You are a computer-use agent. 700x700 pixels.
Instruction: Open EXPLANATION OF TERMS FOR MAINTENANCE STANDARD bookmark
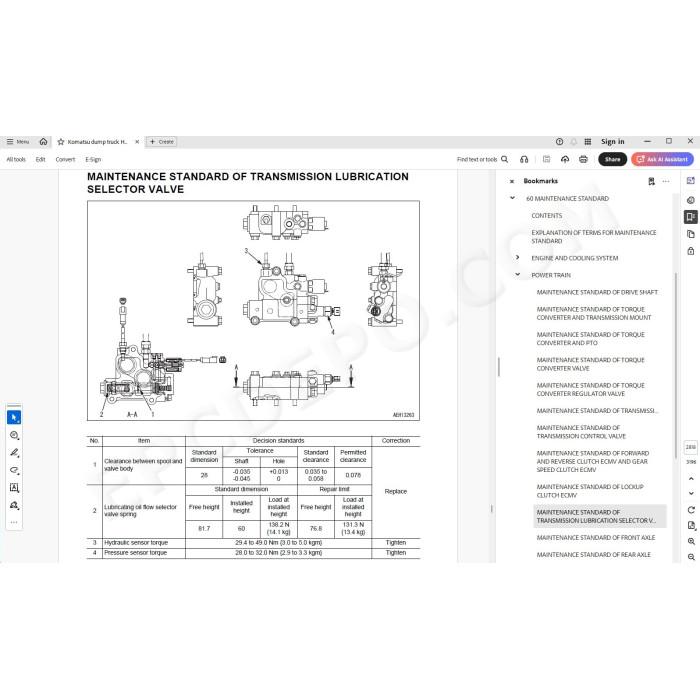594,237
